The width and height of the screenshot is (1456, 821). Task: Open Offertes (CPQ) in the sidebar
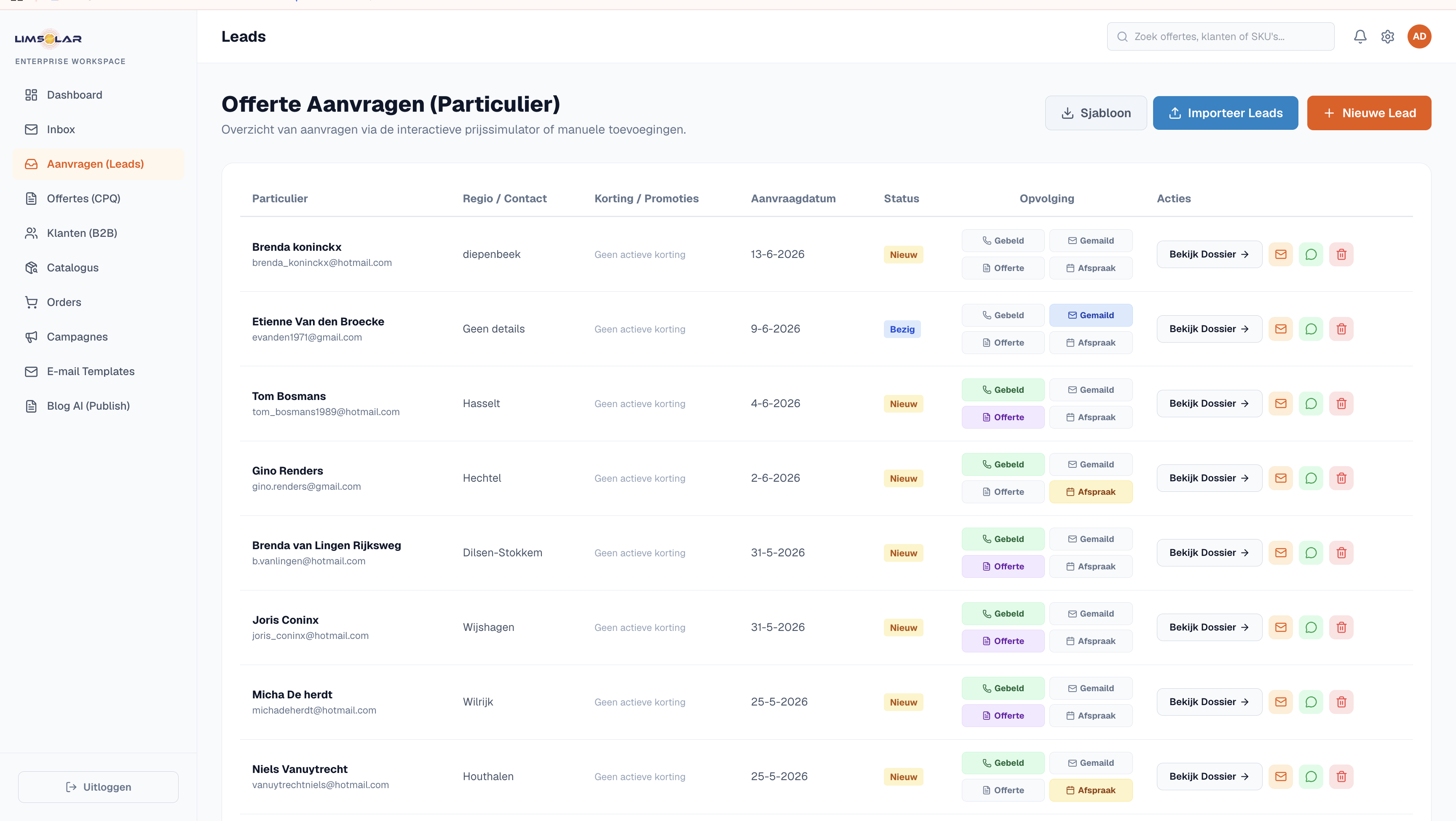pos(98,199)
